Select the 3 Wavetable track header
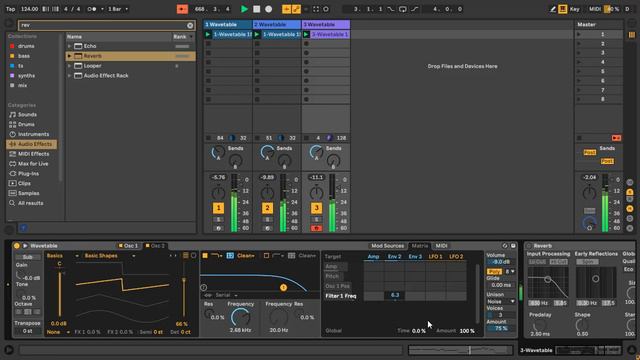The height and width of the screenshot is (360, 640). [x=326, y=24]
